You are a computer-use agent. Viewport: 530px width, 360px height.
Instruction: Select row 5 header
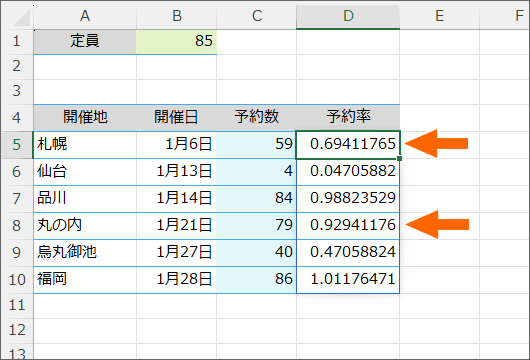tap(17, 145)
